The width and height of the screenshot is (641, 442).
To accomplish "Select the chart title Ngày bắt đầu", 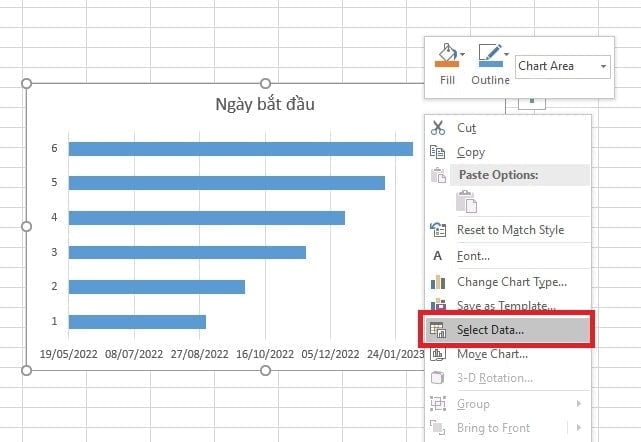I will [265, 104].
